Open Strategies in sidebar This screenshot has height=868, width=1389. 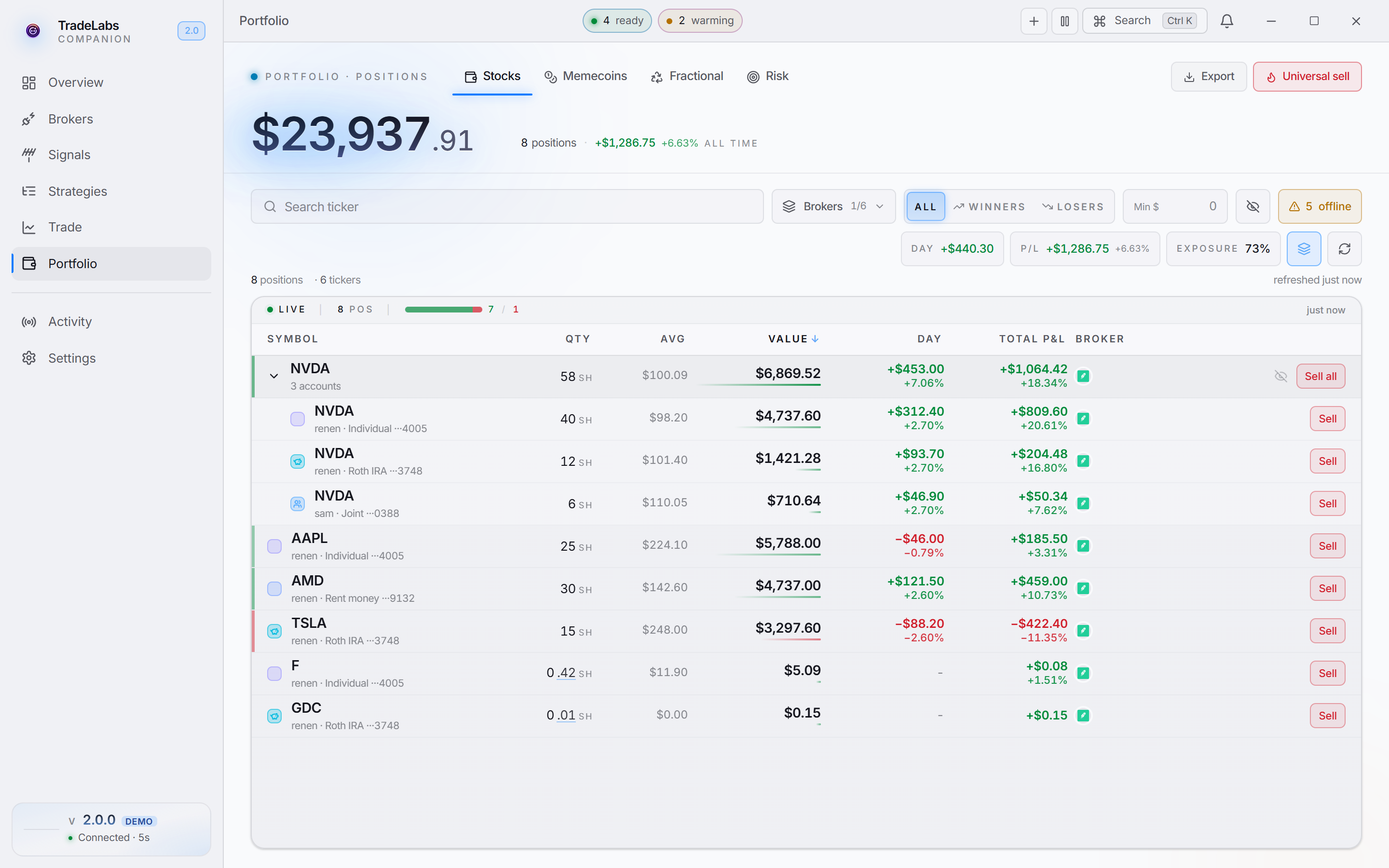tap(111, 191)
